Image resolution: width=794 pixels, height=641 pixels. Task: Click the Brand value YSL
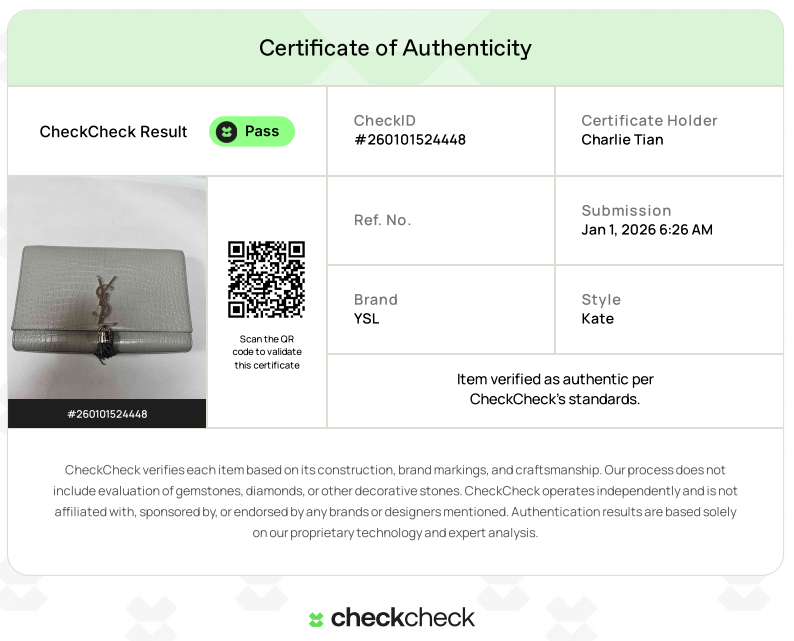(367, 319)
